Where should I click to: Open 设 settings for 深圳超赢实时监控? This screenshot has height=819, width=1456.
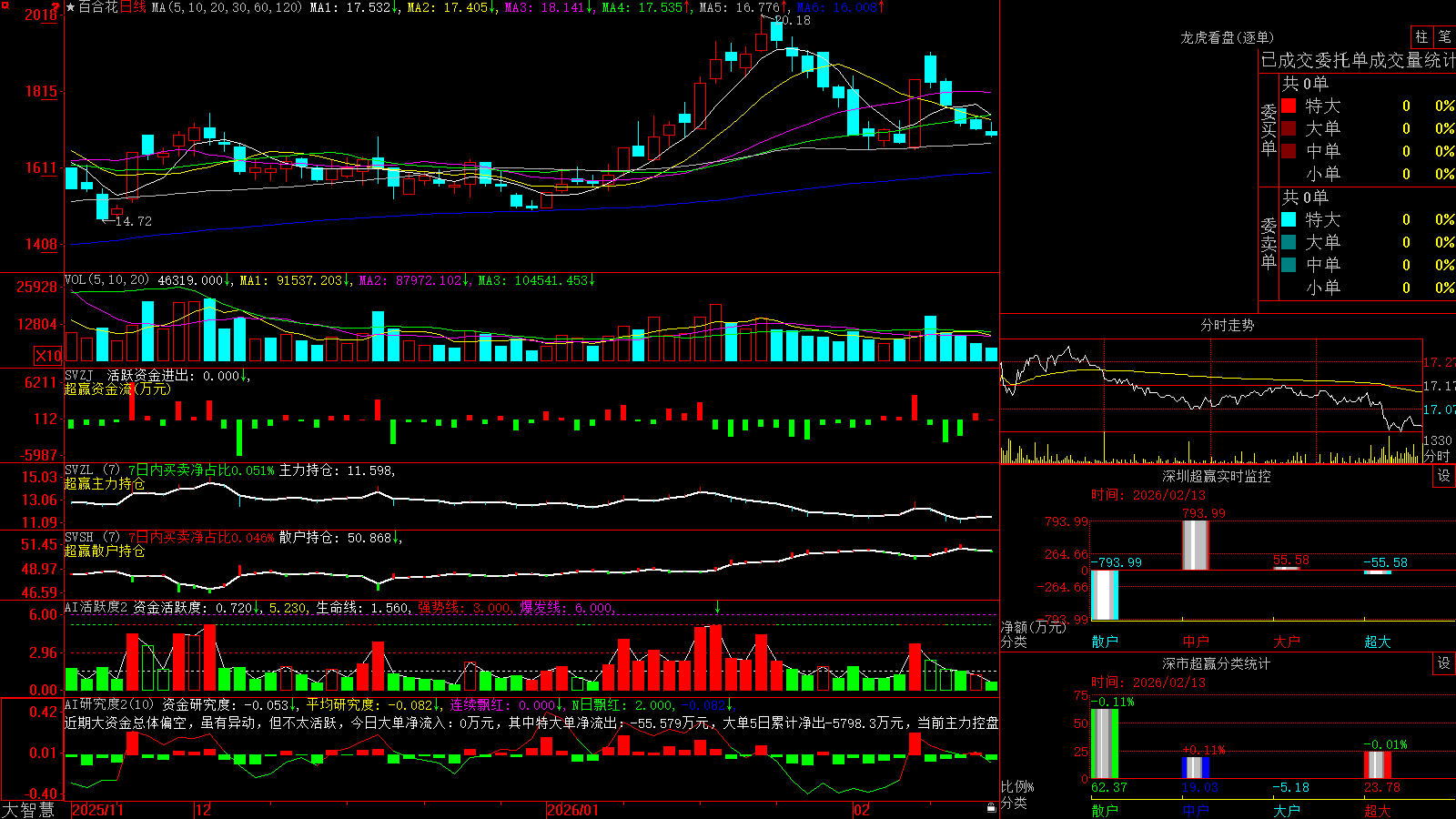1444,476
